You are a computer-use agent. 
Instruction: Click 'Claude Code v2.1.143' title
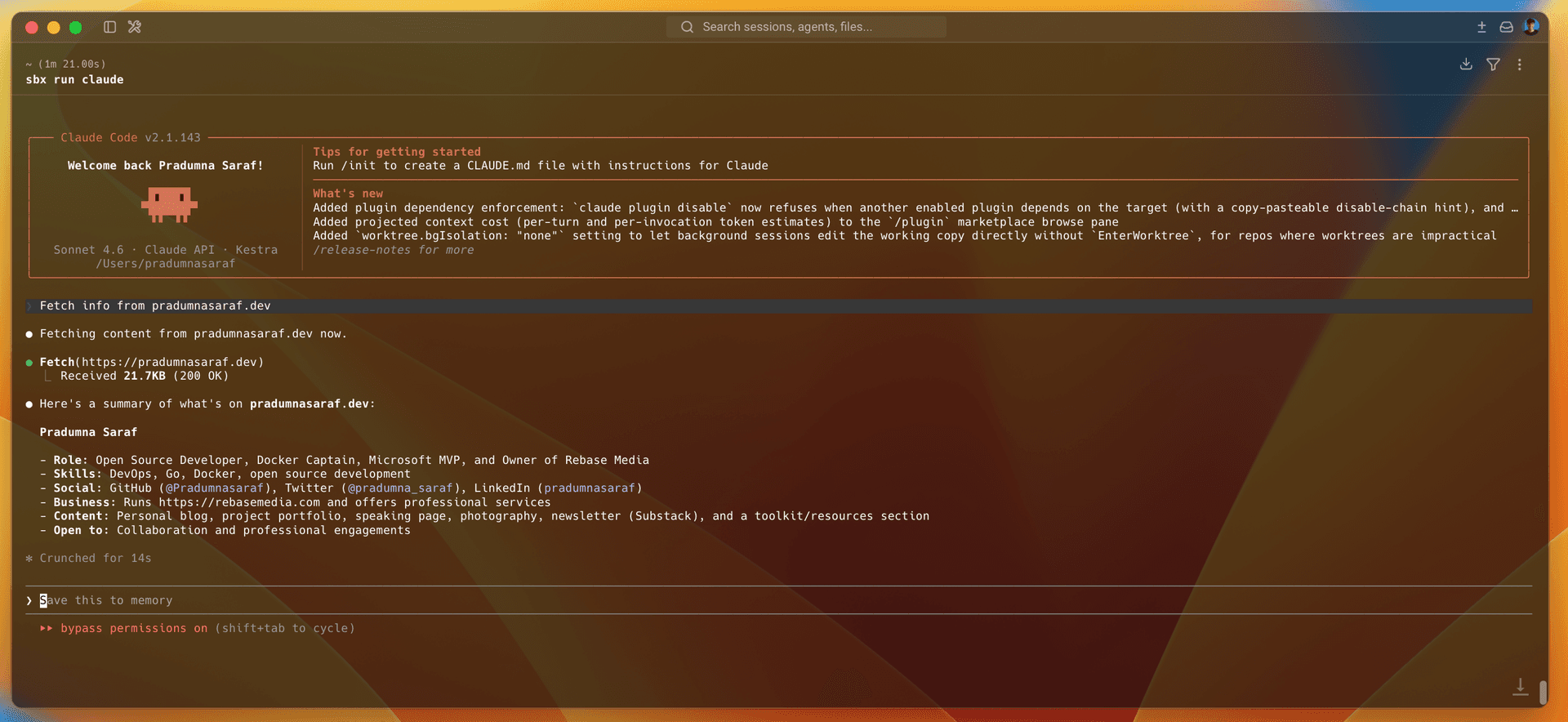point(131,138)
